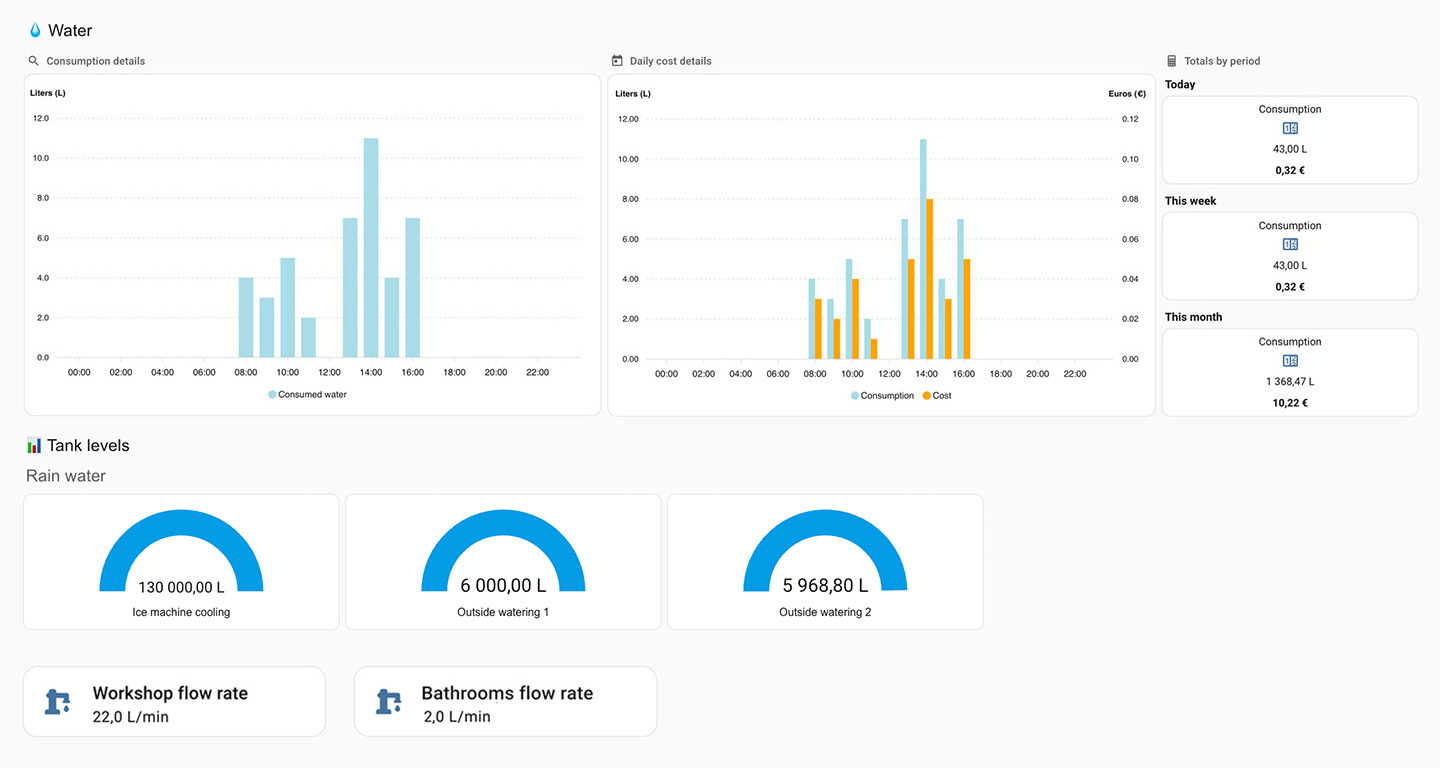Screen dimensions: 1440x768
Task: Click the 10,22 € value under This month
Action: coord(1290,403)
